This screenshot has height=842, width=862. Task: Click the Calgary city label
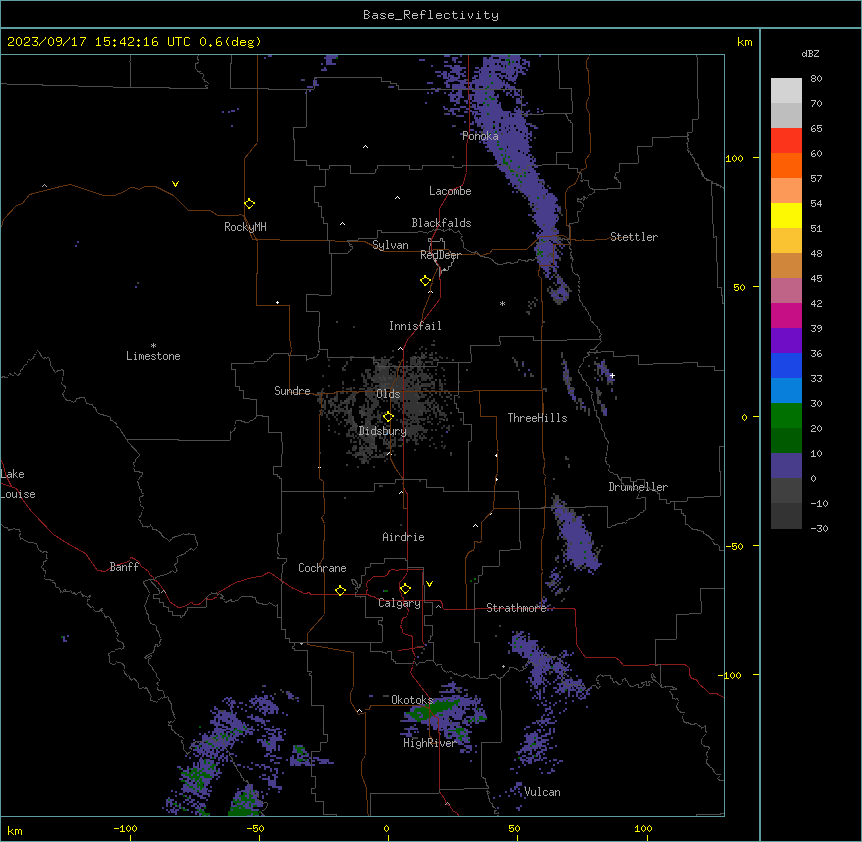coord(399,603)
